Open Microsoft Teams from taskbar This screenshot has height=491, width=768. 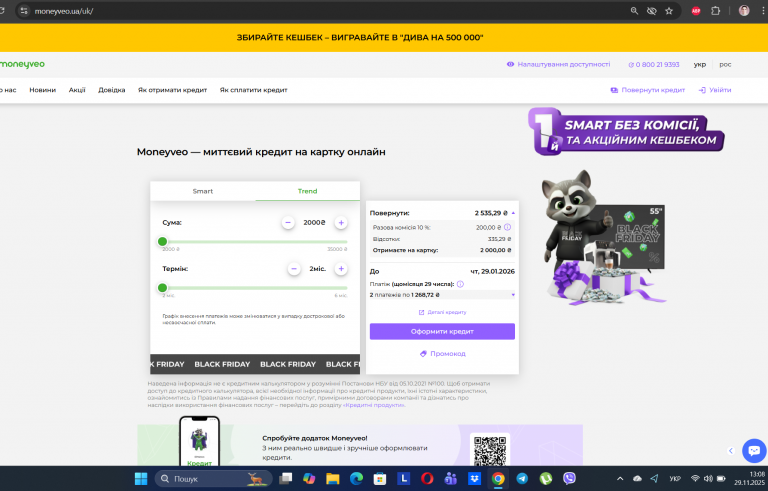pos(451,479)
